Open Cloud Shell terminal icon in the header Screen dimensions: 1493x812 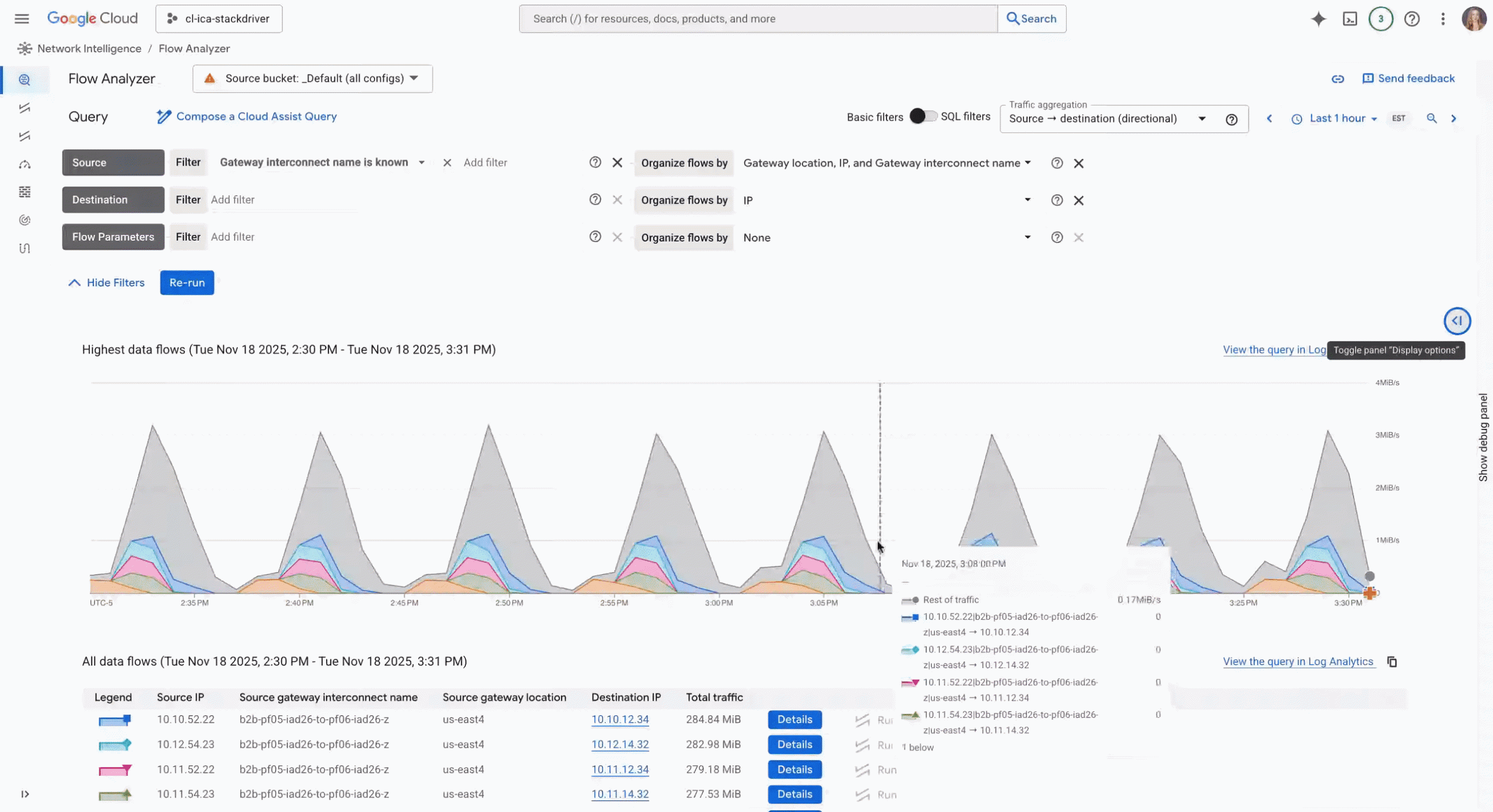coord(1350,19)
